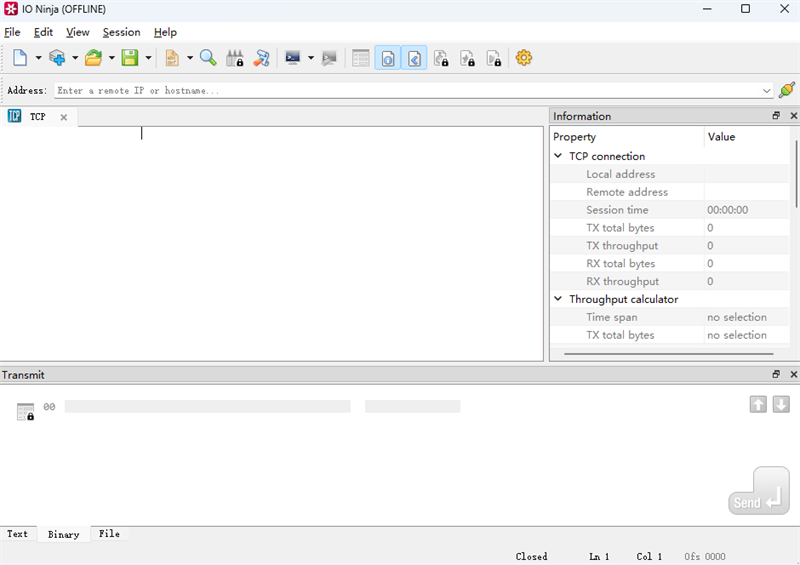Toggle the highlighted Transmit pane button with arrow
The height and width of the screenshot is (565, 800).
[414, 58]
